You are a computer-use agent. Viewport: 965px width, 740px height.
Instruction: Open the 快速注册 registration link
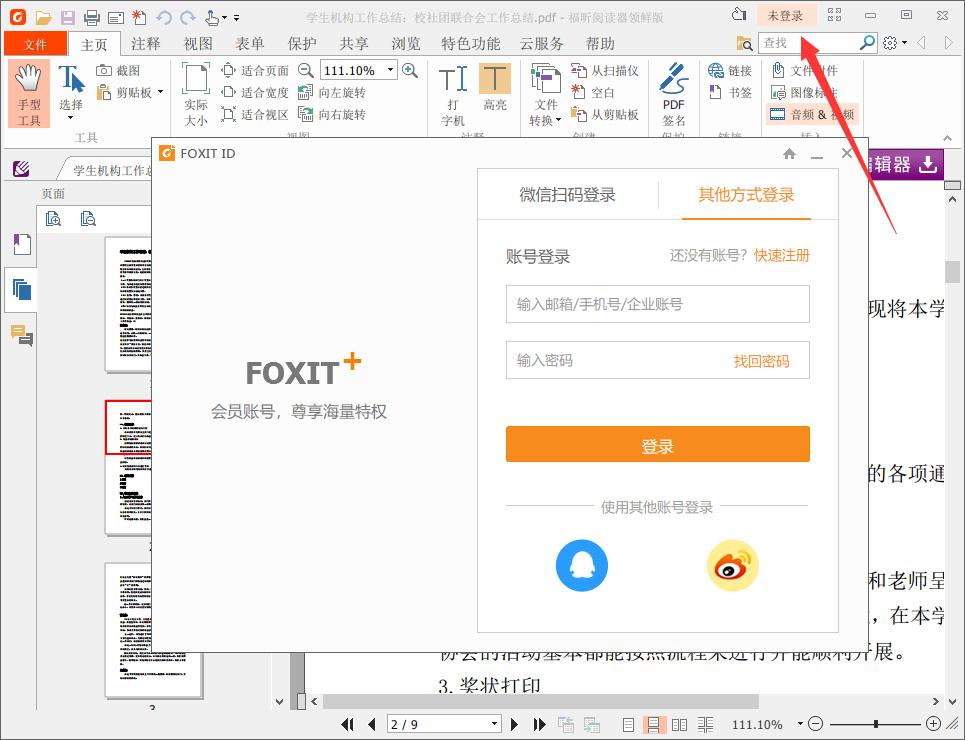781,255
